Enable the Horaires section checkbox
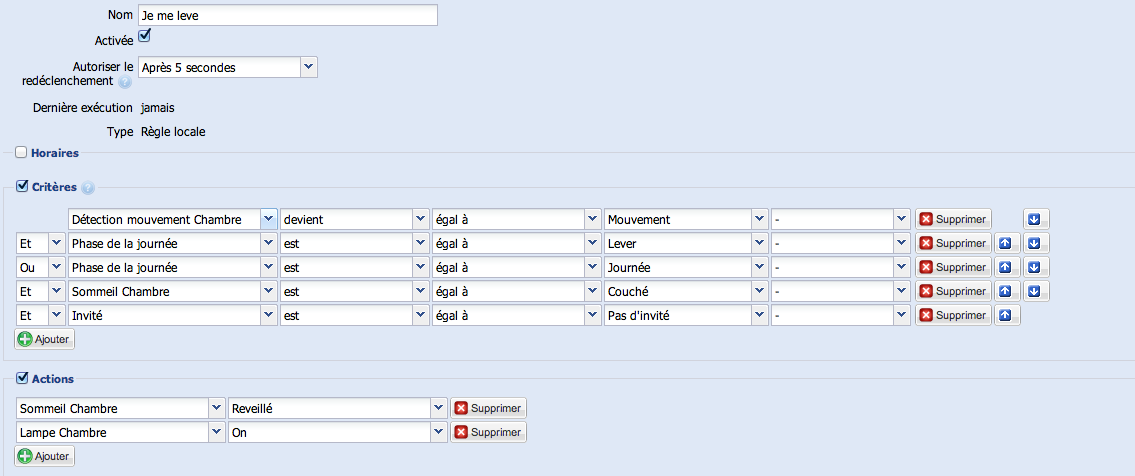 coord(21,153)
